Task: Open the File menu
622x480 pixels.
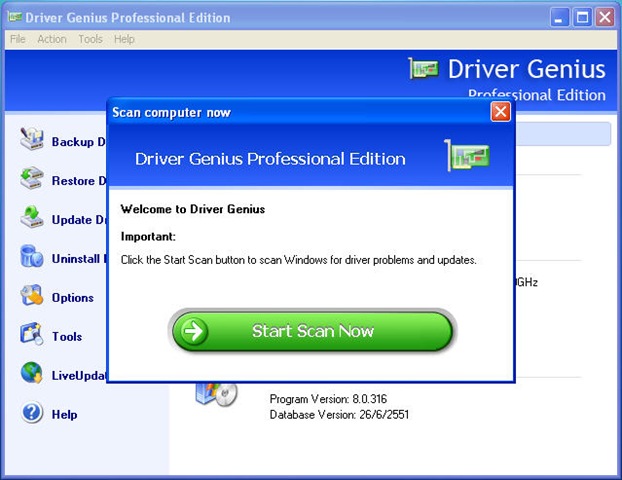Action: pyautogui.click(x=17, y=39)
